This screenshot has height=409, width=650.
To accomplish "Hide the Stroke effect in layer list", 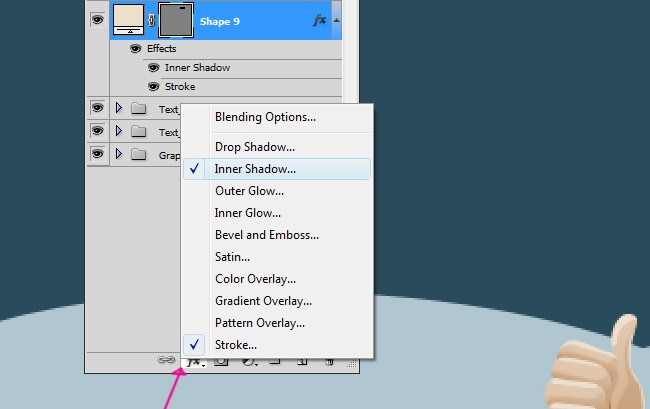I will point(153,87).
